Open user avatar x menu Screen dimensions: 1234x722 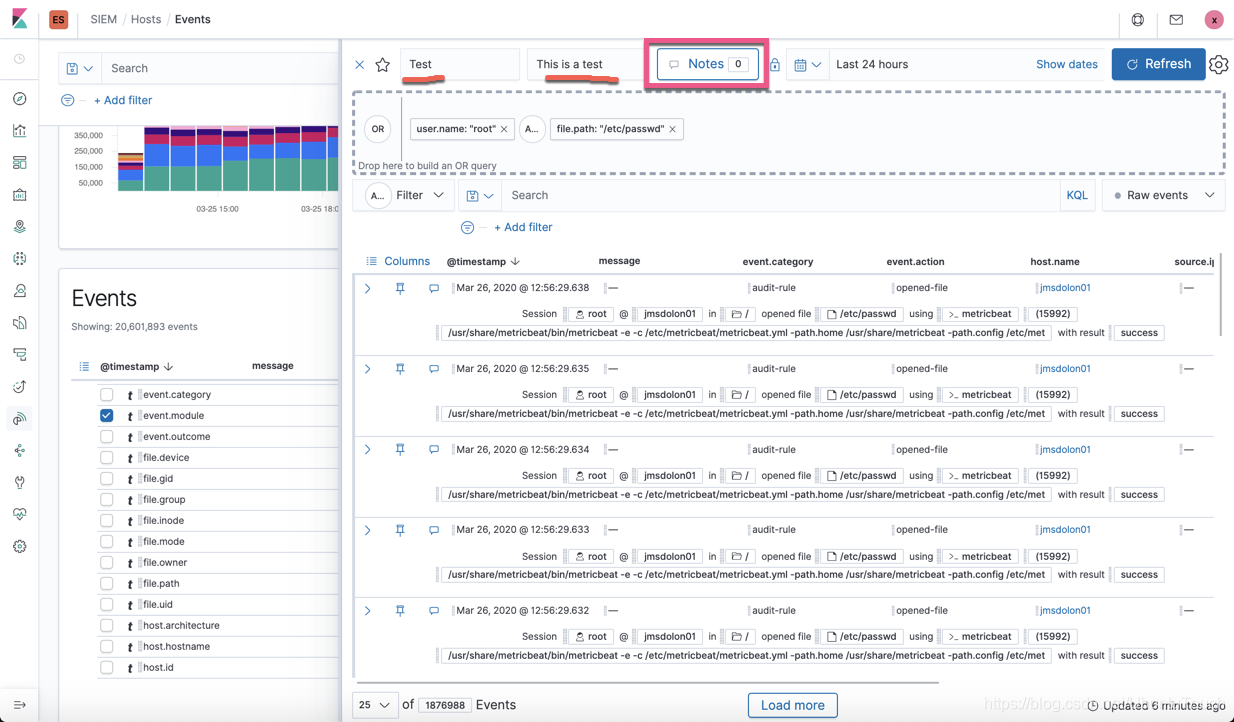(1214, 19)
